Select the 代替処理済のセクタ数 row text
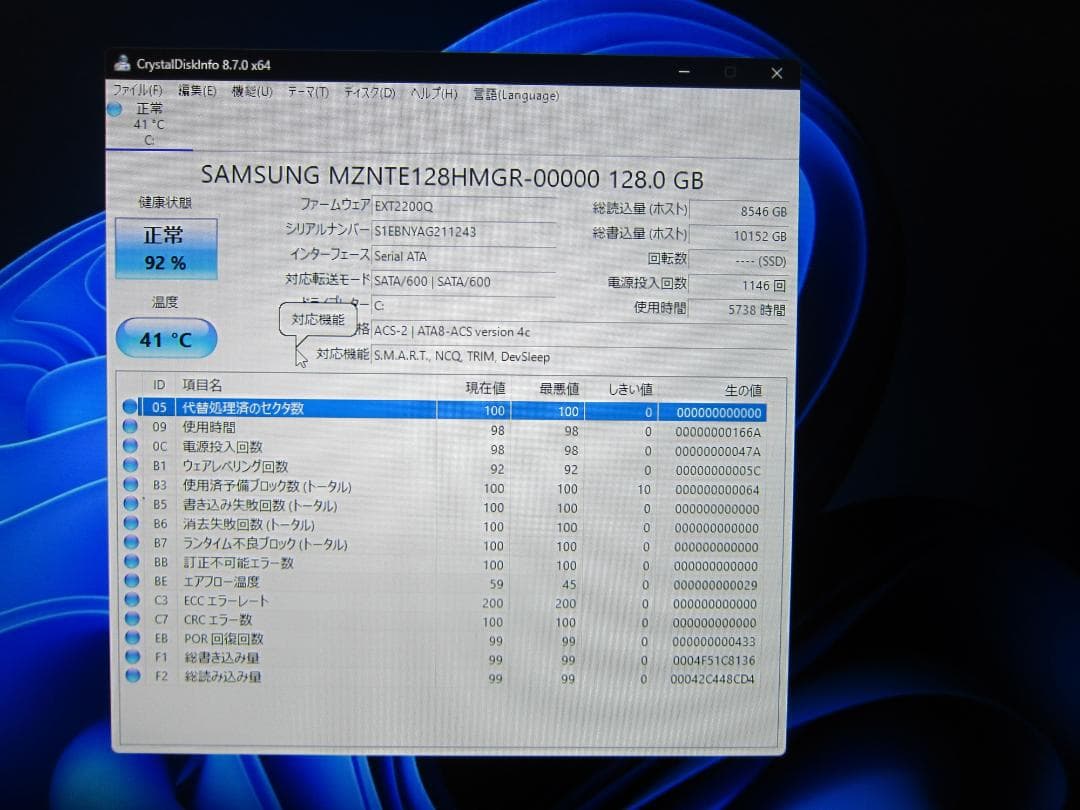Viewport: 1080px width, 810px height. [243, 408]
